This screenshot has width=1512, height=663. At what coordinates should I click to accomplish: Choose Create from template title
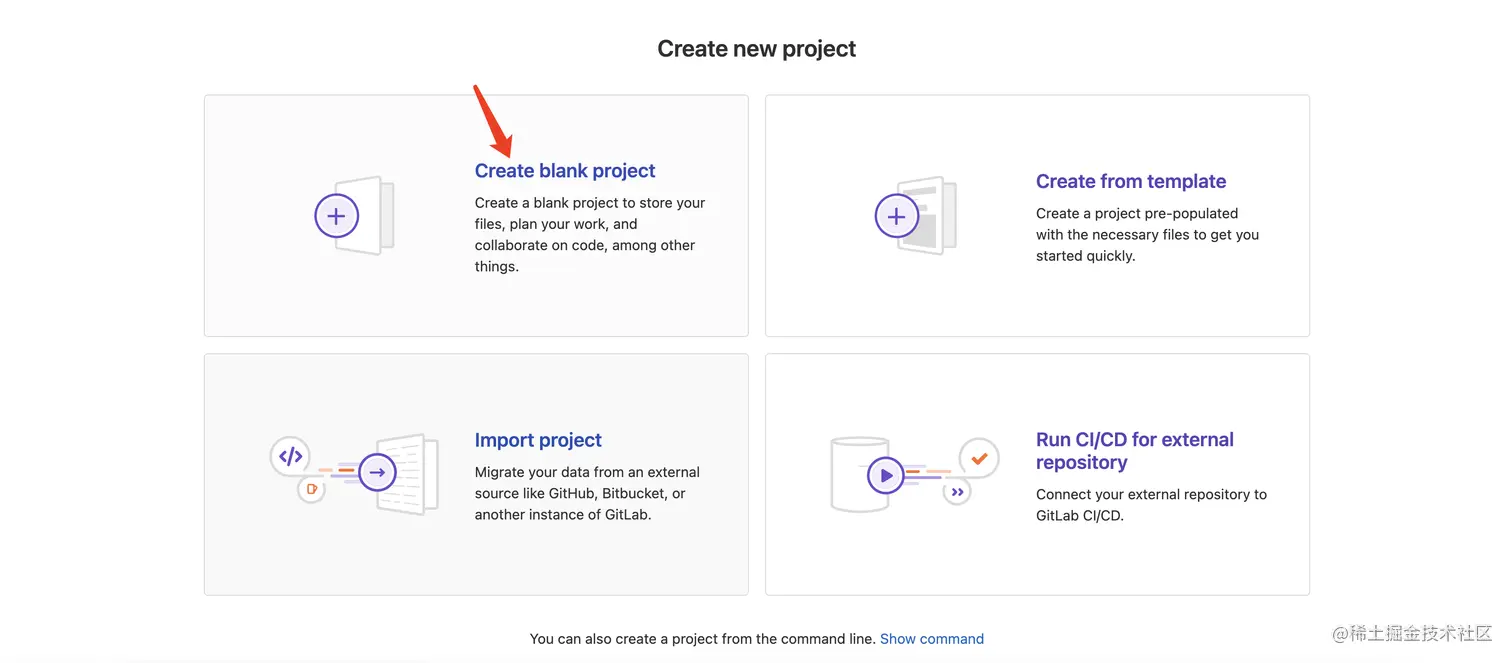pyautogui.click(x=1130, y=181)
